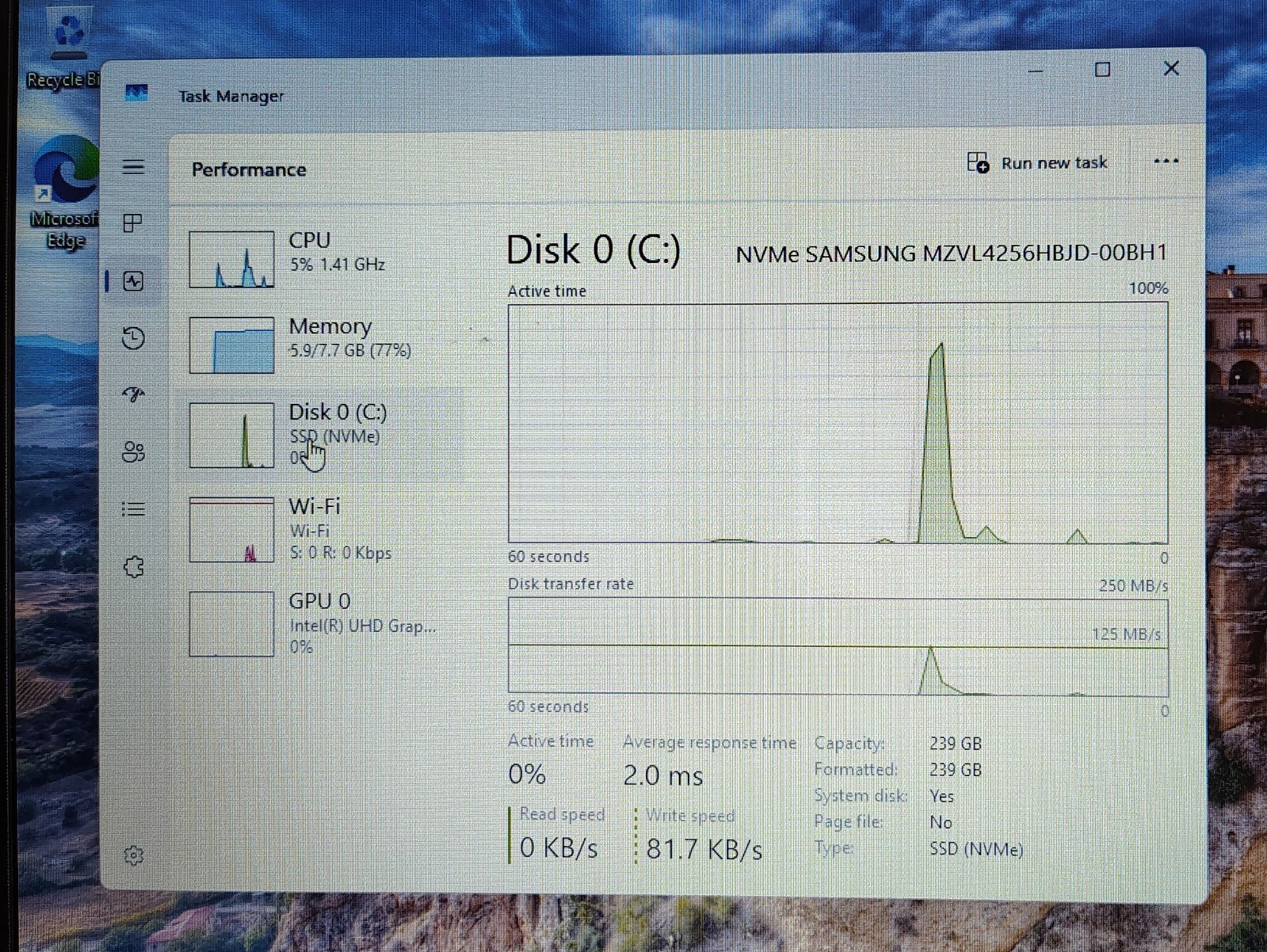
Task: Open the Startup apps page icon
Action: point(133,394)
